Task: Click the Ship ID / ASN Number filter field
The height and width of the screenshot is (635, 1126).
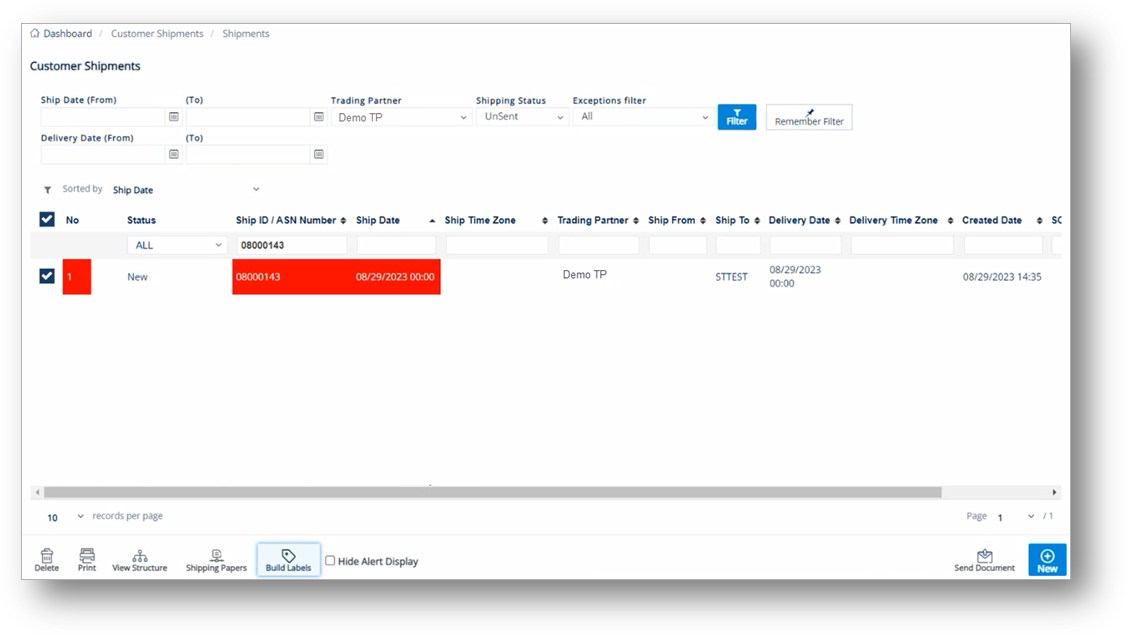Action: click(x=291, y=245)
